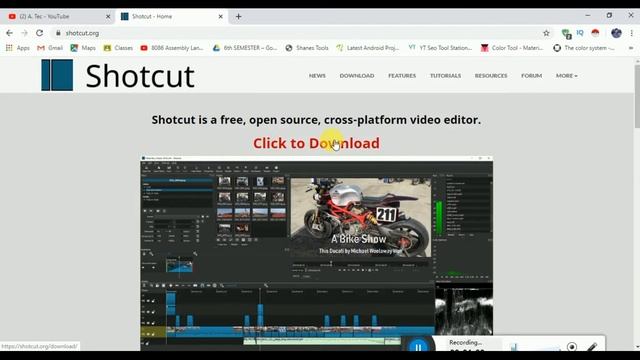The image size is (640, 360).
Task: Switch to the A. Tec - YouTube tab
Action: point(57,16)
